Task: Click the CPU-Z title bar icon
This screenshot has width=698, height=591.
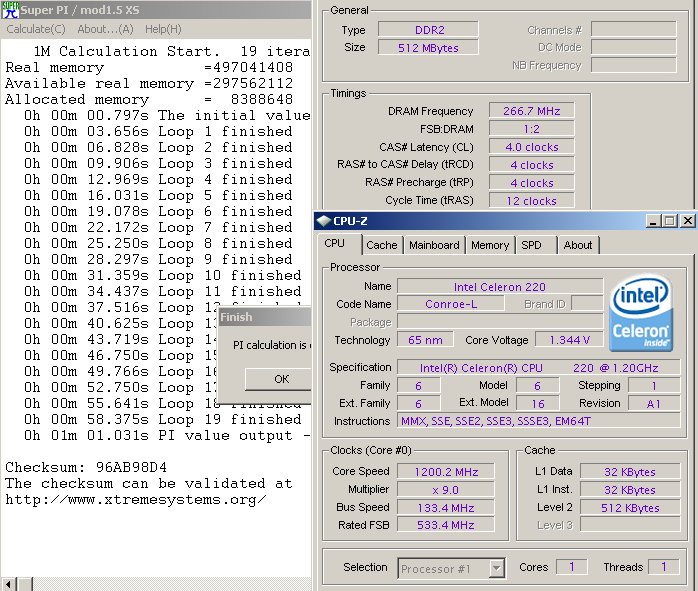Action: [324, 221]
